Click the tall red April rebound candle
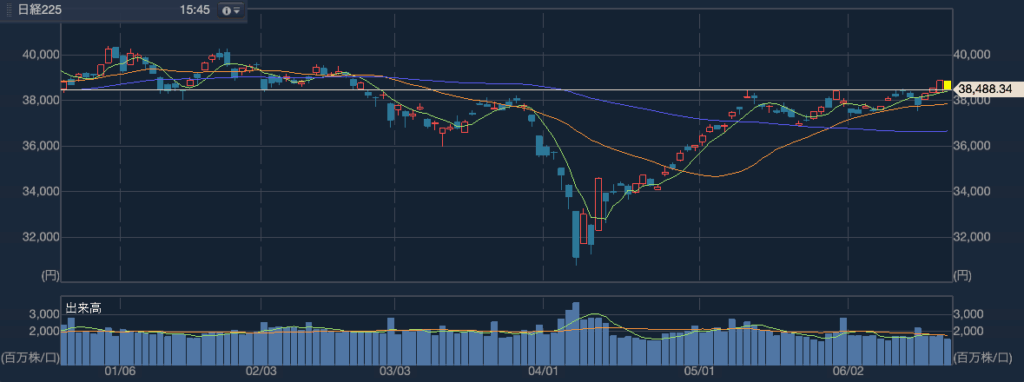The height and width of the screenshot is (382, 1024). 598,204
